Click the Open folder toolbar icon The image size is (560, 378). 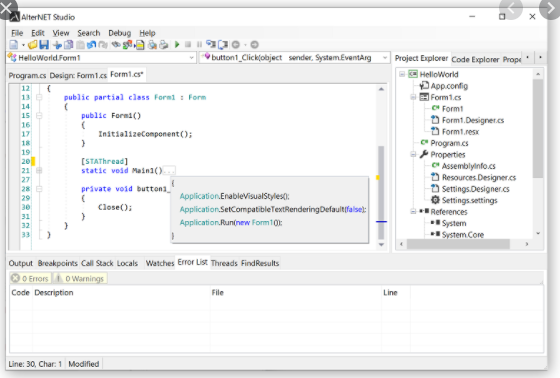32,45
